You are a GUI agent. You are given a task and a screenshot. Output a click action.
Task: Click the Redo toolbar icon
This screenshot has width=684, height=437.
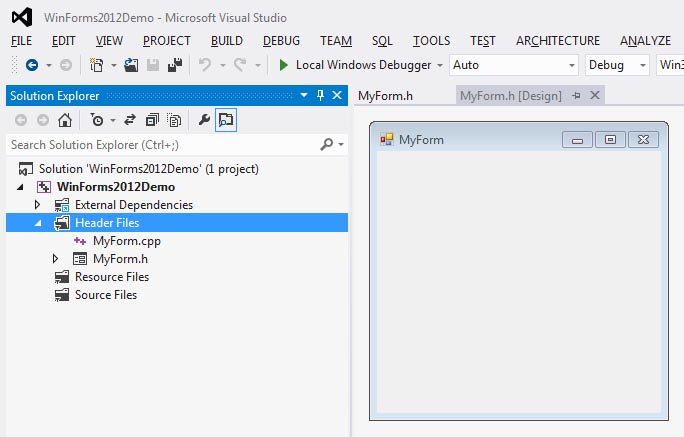(x=240, y=65)
